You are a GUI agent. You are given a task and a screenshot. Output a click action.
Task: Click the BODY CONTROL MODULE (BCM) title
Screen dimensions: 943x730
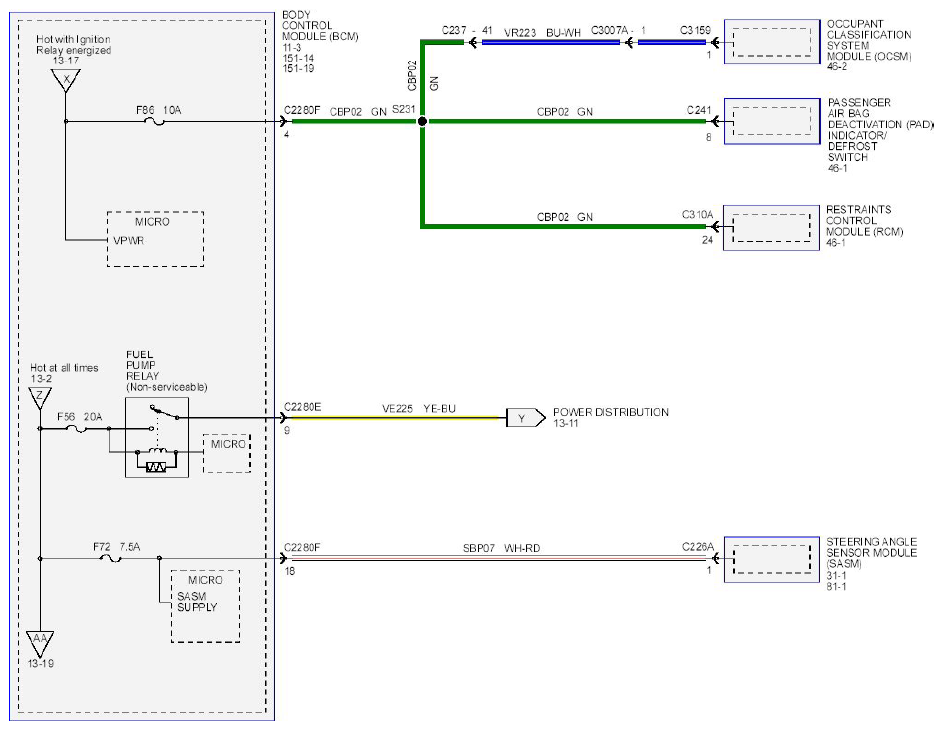point(320,25)
